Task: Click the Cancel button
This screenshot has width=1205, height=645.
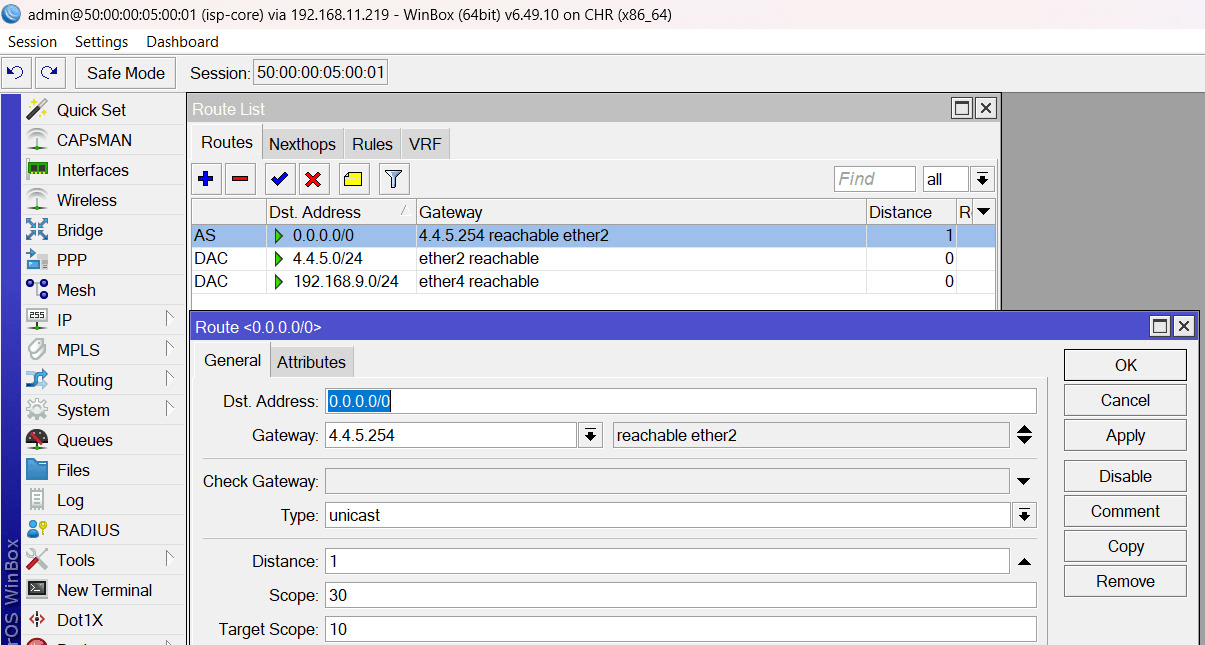Action: pyautogui.click(x=1125, y=400)
